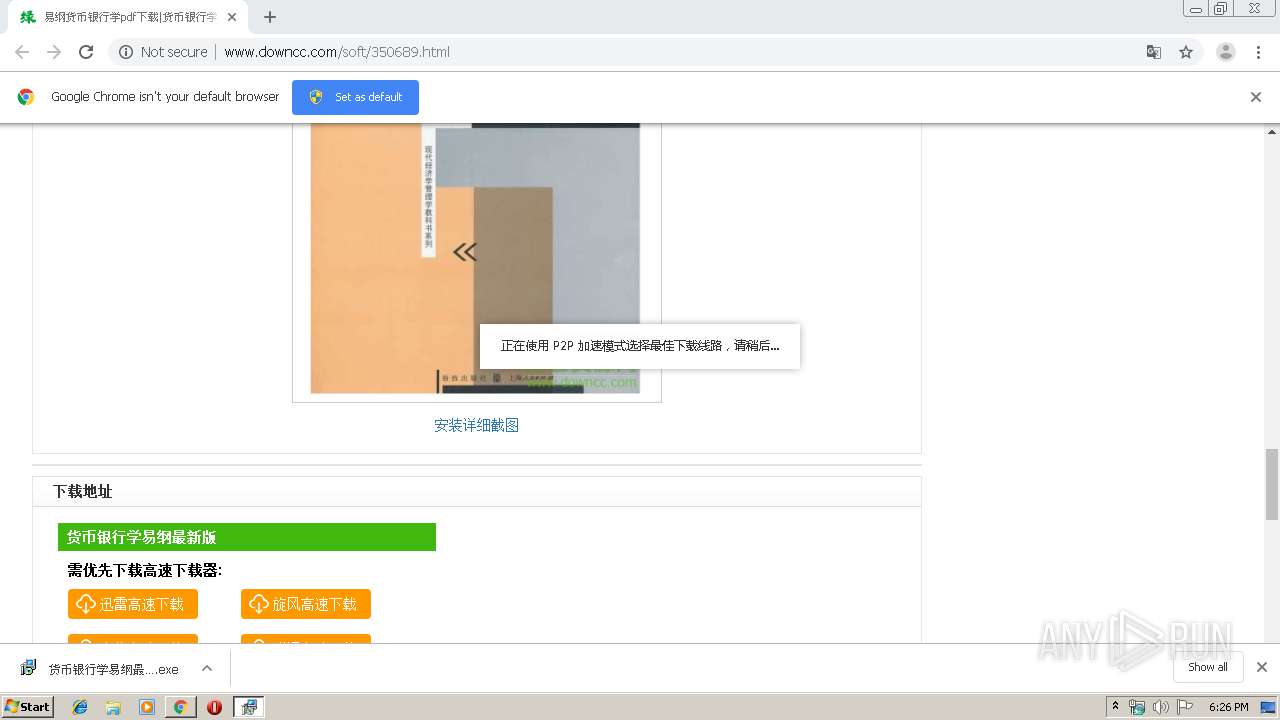Open the 安装详细截图 link
Viewport: 1280px width, 720px height.
point(476,425)
